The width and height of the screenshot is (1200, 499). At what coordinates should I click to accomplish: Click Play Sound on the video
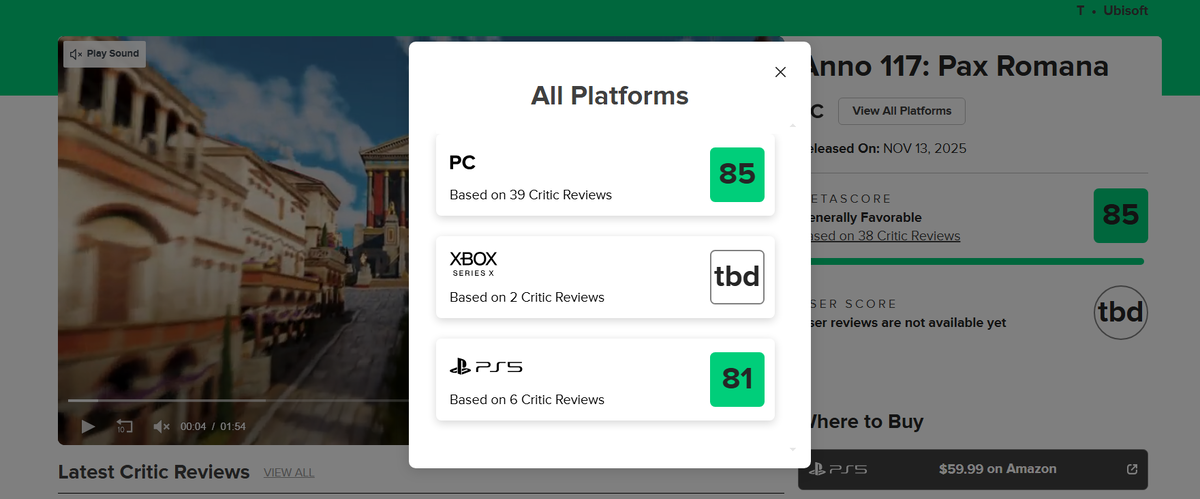pos(105,54)
